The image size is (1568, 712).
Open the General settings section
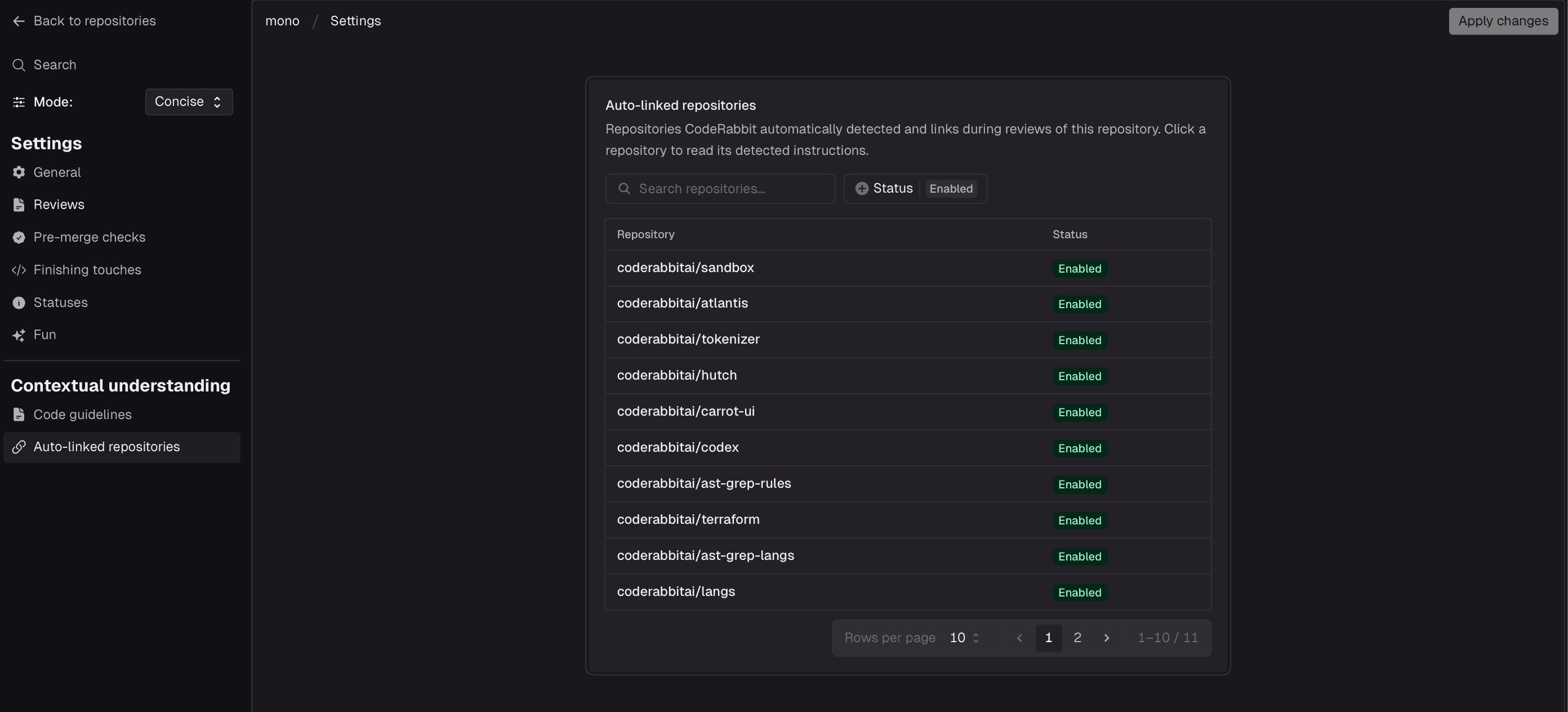122,173
